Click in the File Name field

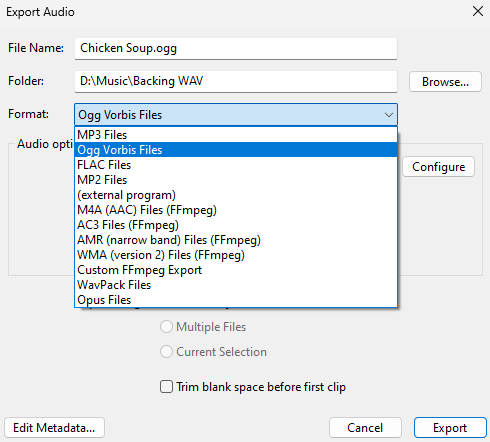[236, 48]
